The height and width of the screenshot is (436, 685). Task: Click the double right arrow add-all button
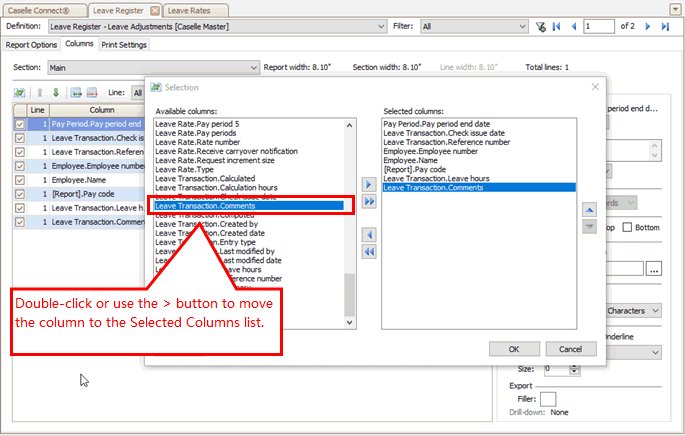(369, 201)
